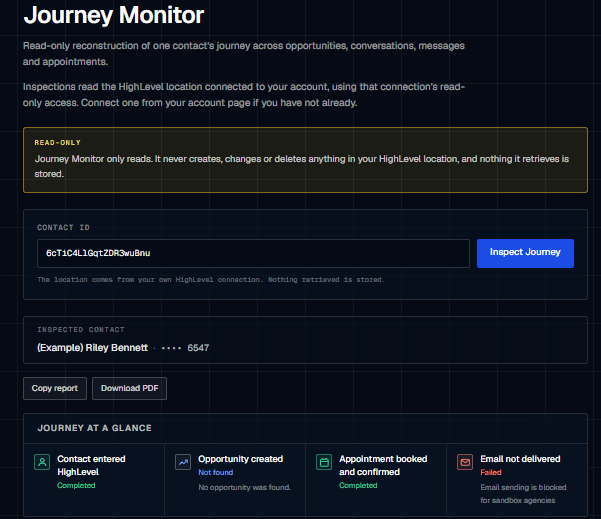This screenshot has height=519, width=601.
Task: Click the Copy report button
Action: [55, 388]
